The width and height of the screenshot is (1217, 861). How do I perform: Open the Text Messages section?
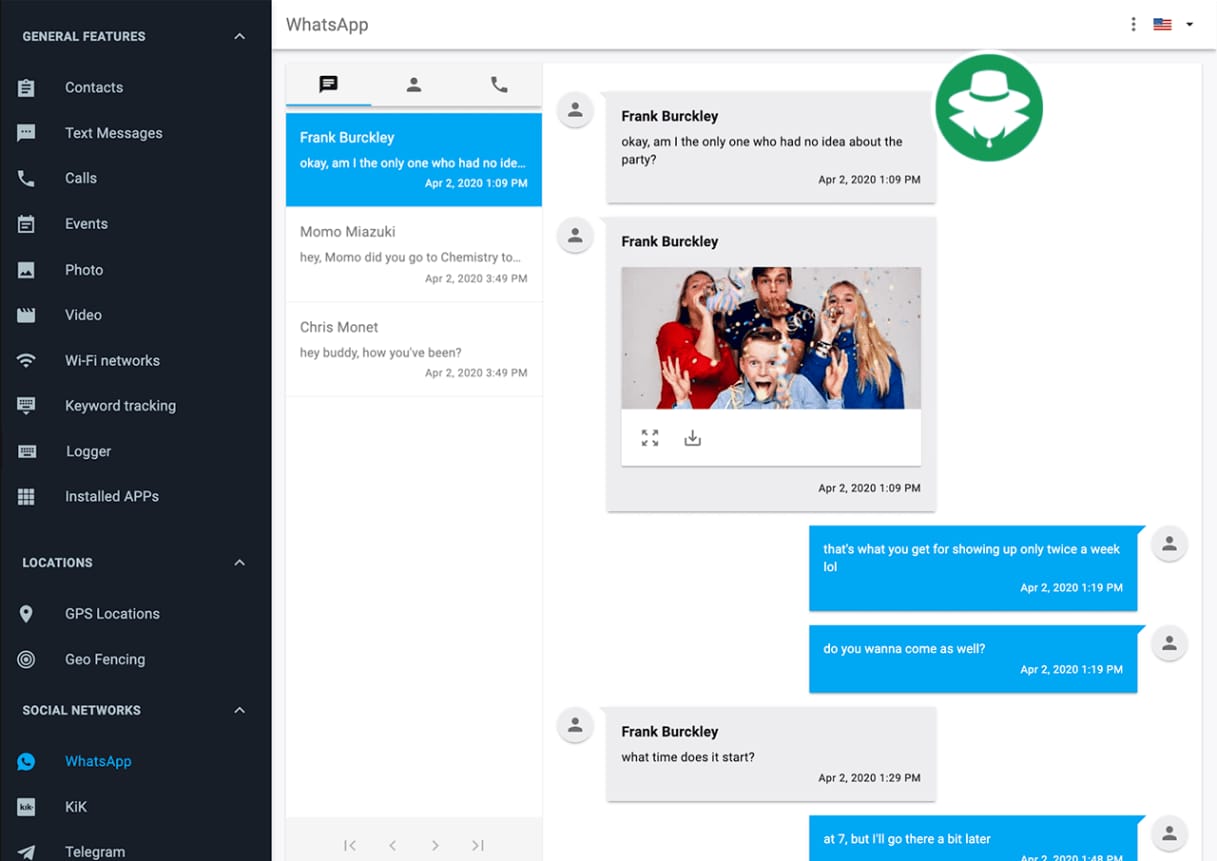[x=113, y=132]
